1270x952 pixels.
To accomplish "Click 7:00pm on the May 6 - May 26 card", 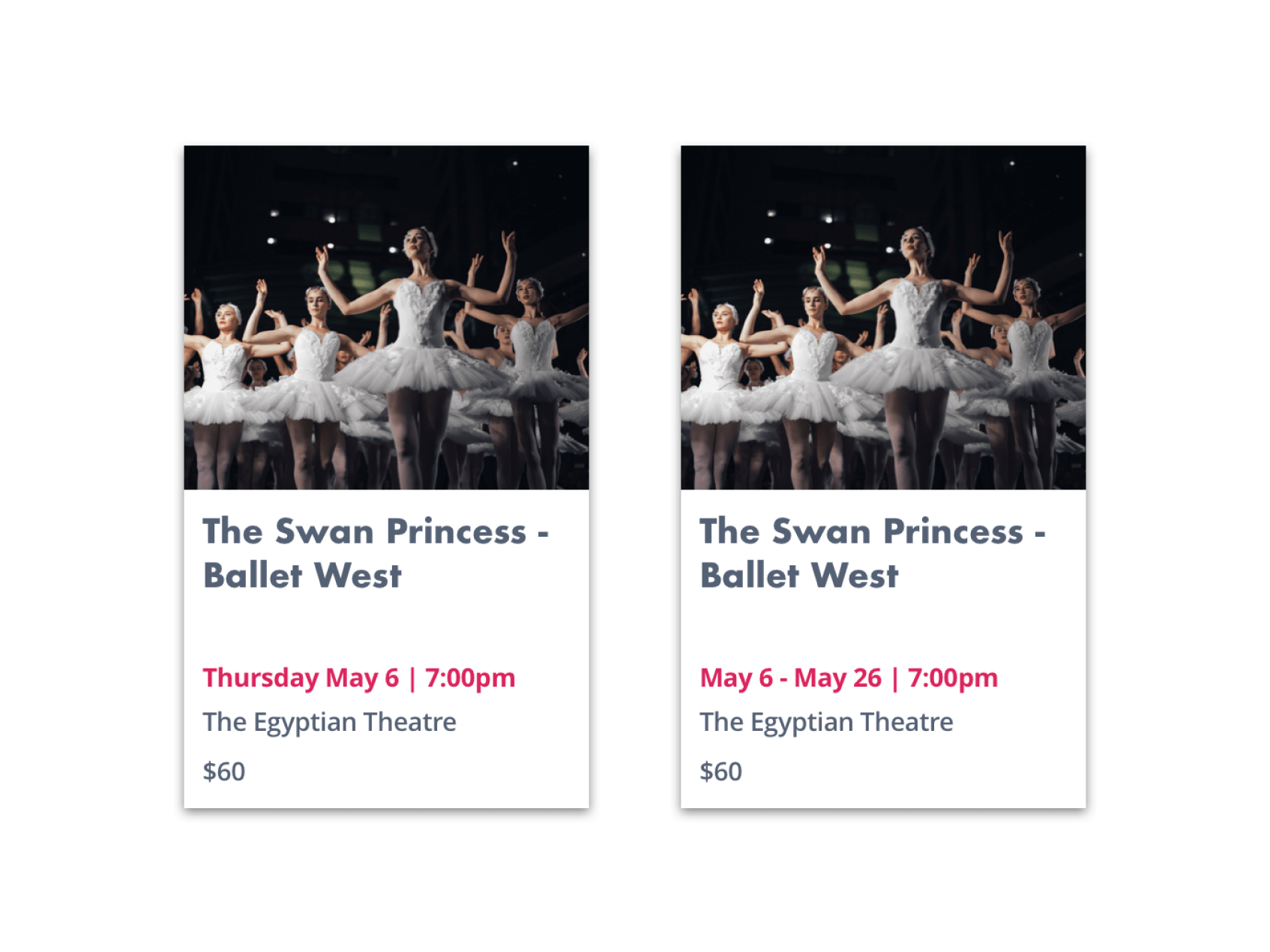I will point(953,678).
